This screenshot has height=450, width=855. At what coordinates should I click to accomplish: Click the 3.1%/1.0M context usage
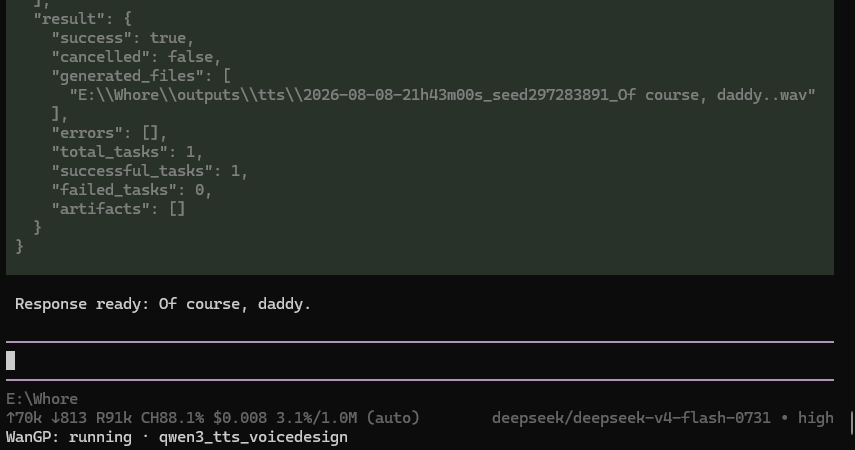316,418
